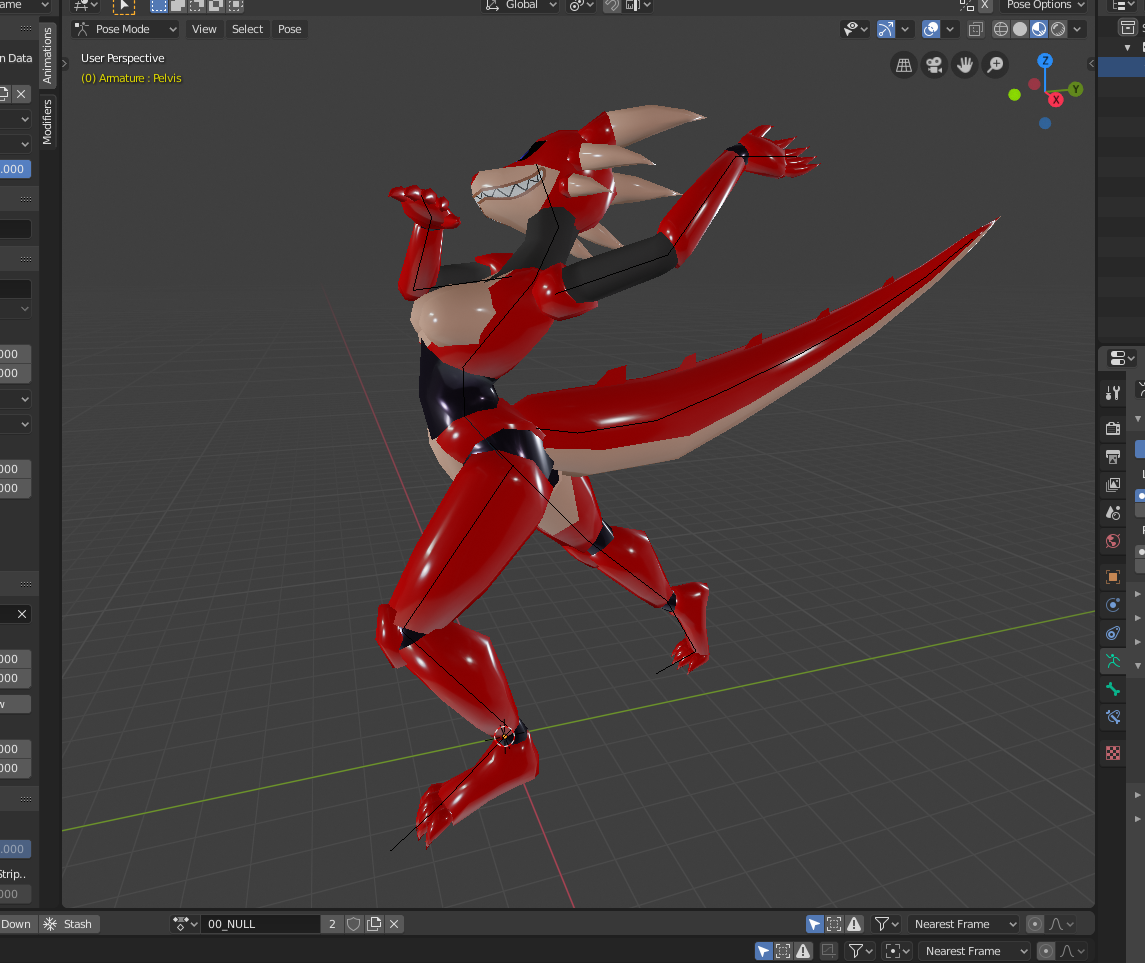Toggle X-ray view
The image size is (1145, 963).
[x=975, y=29]
